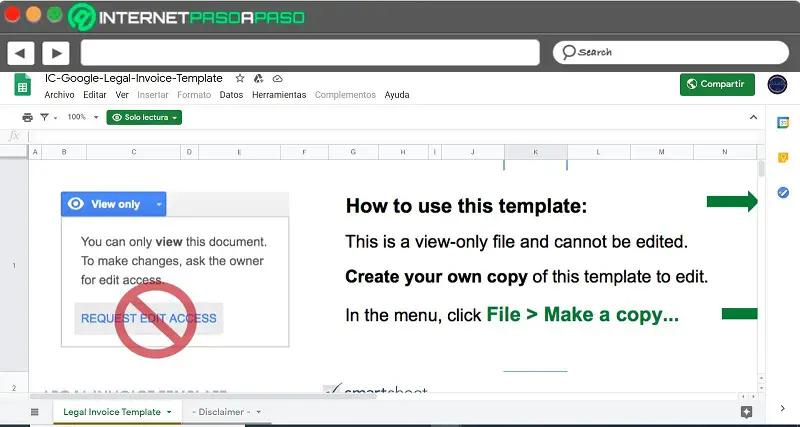
Task: Select column G header
Action: [x=353, y=152]
